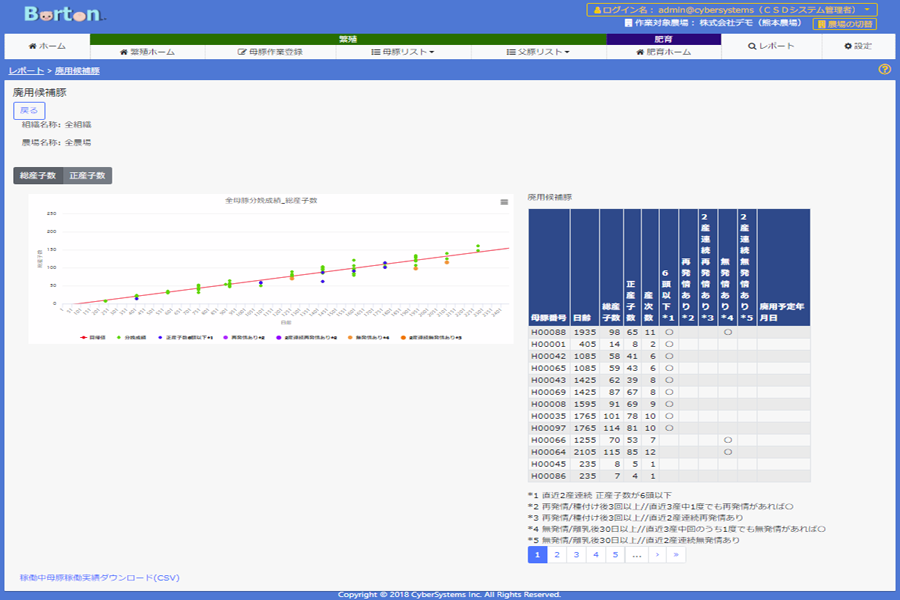The image size is (900, 600).
Task: Select sow H00097 in the table
Action: [548, 428]
